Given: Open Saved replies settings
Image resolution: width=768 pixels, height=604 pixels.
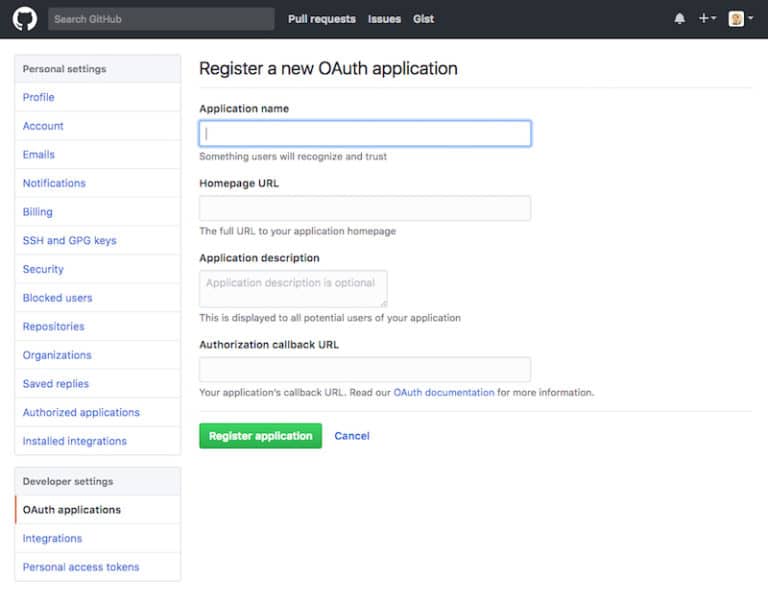Looking at the screenshot, I should (x=98, y=384).
